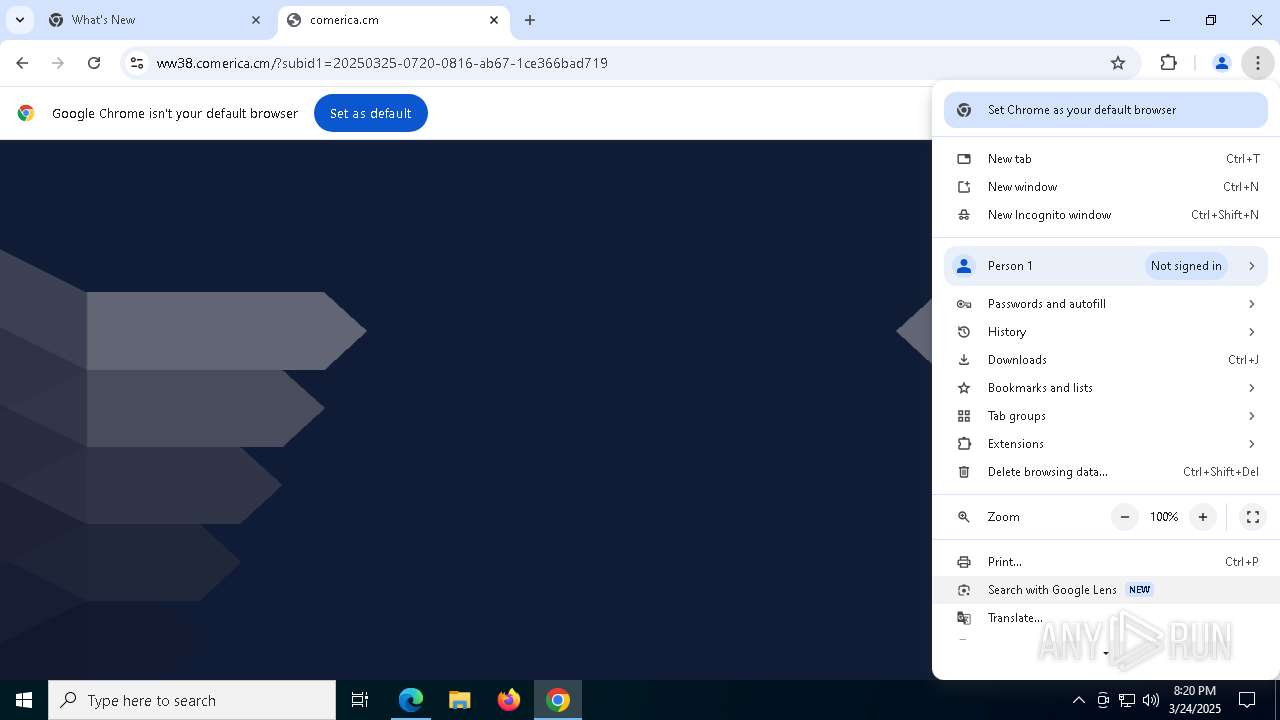Choose Search with Google Lens

(x=1106, y=590)
